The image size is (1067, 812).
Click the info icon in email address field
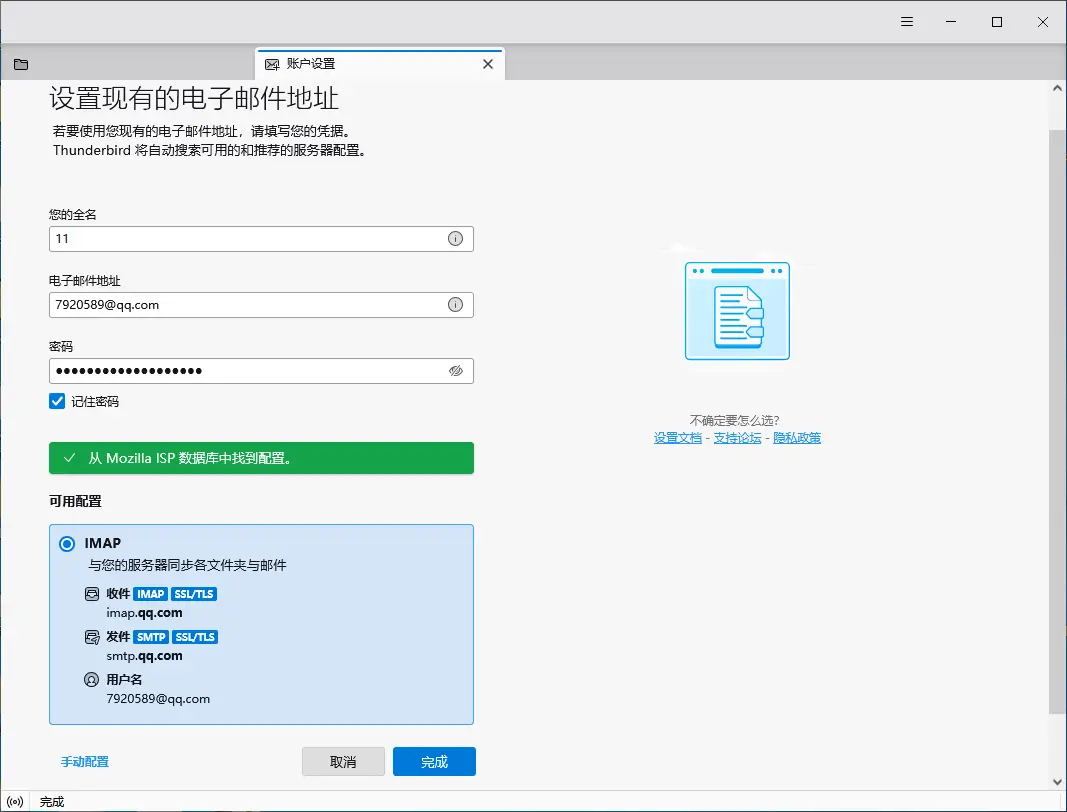click(455, 305)
